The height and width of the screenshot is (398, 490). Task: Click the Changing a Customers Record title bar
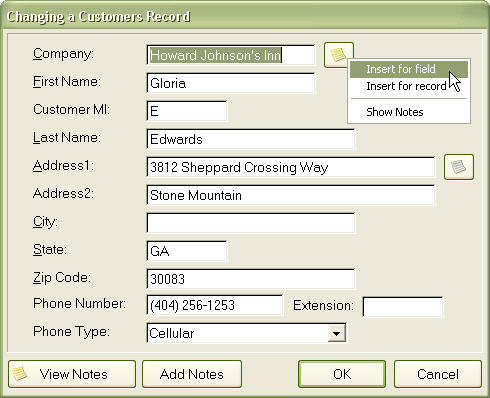(245, 16)
